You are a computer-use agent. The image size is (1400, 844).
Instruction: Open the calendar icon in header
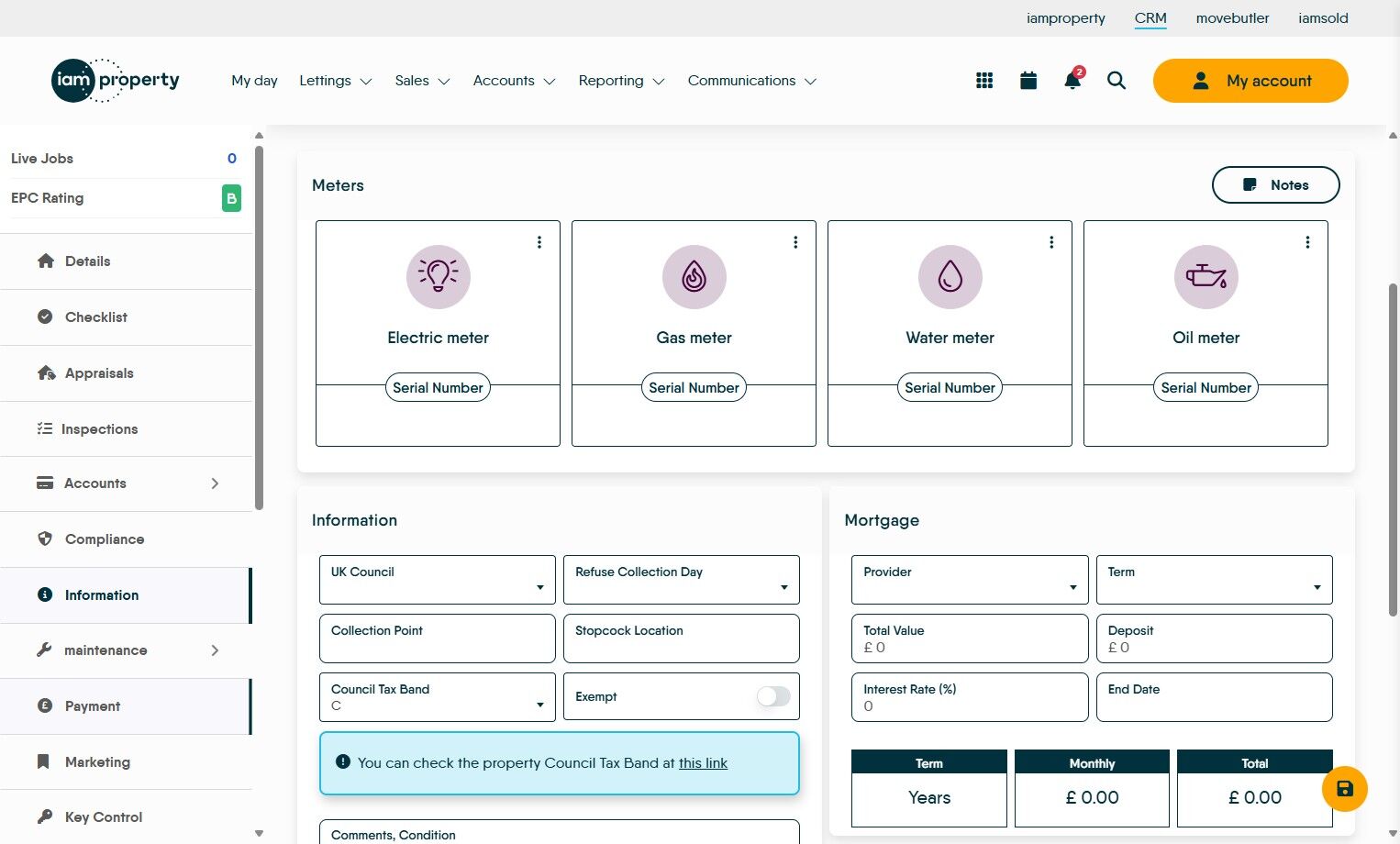tap(1028, 81)
